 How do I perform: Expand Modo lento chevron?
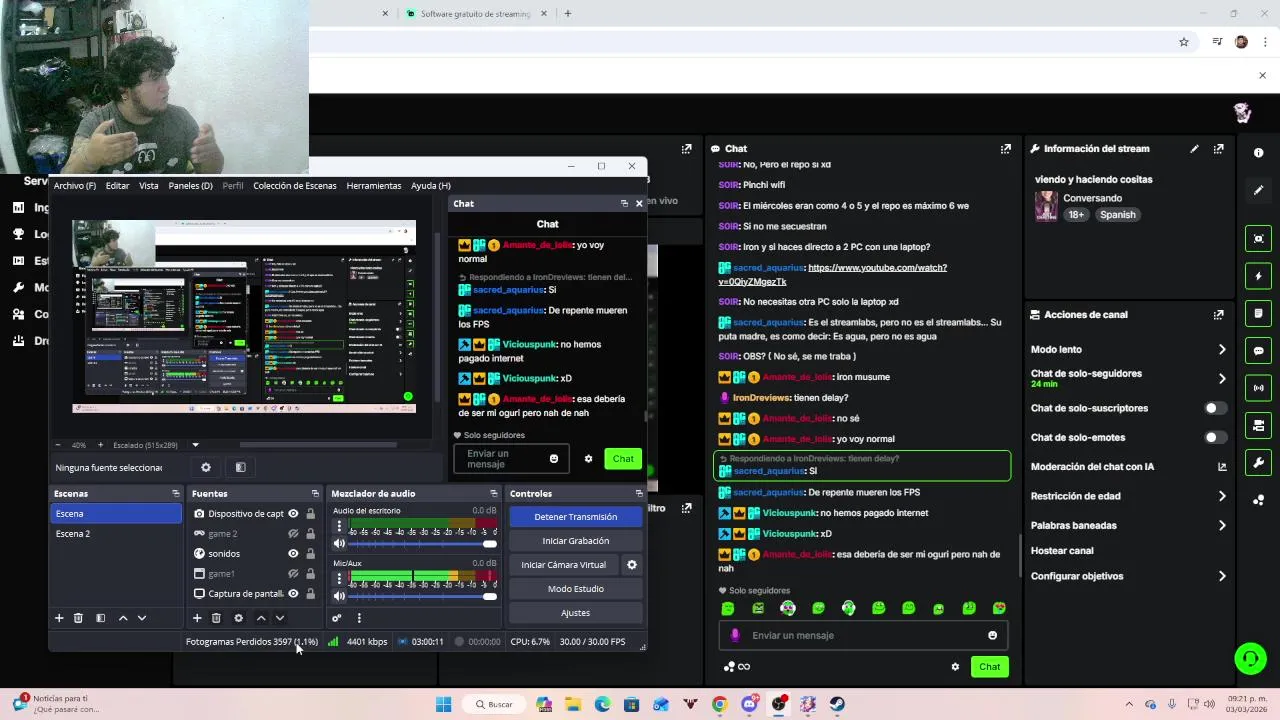click(x=1222, y=349)
